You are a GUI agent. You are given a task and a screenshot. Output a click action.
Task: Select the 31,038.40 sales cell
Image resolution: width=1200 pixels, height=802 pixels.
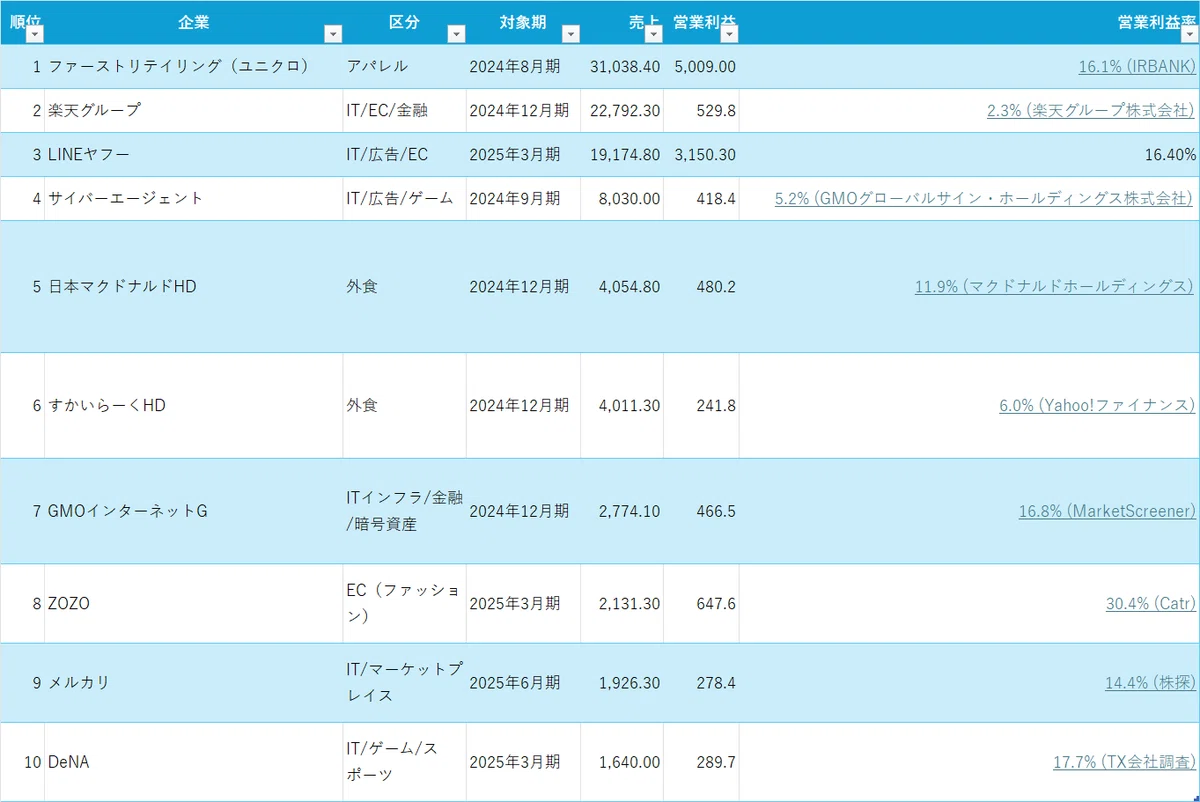[622, 67]
